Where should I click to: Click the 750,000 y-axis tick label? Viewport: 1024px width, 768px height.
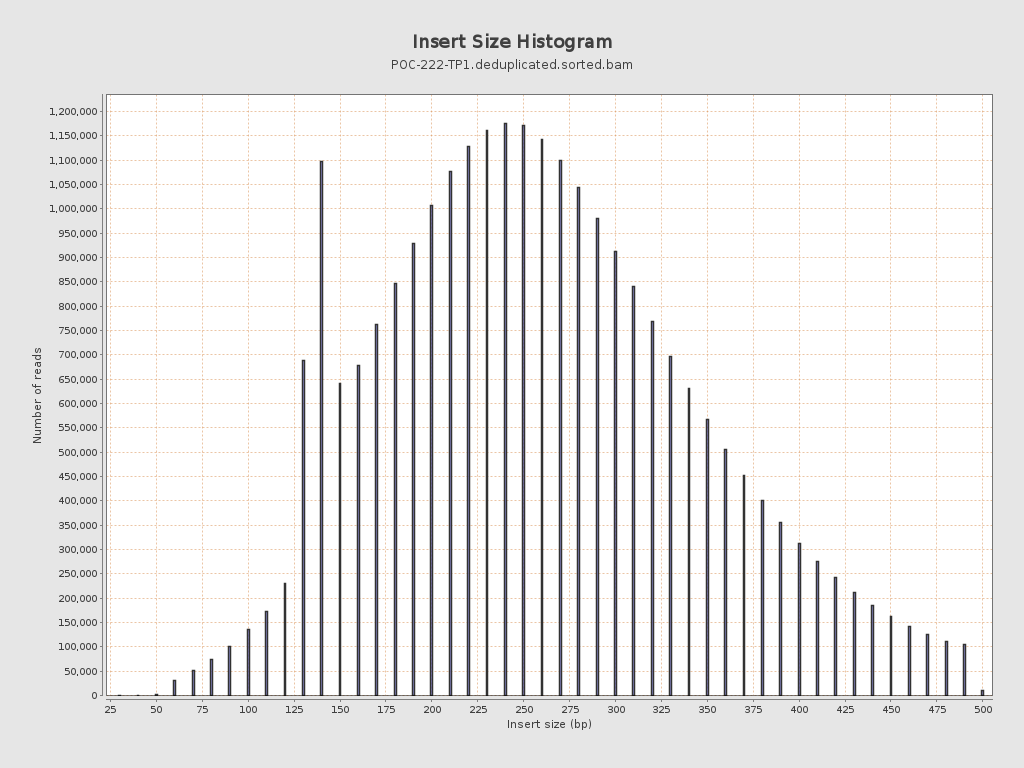(x=77, y=330)
